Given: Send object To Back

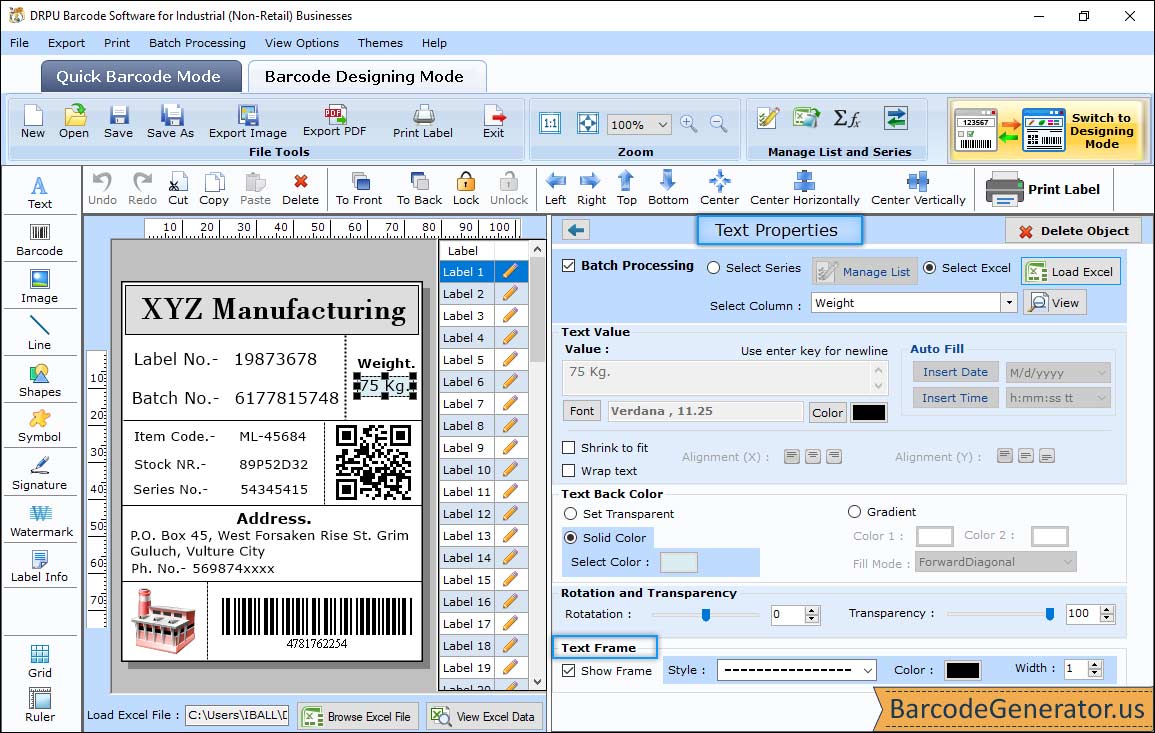Looking at the screenshot, I should pos(419,189).
